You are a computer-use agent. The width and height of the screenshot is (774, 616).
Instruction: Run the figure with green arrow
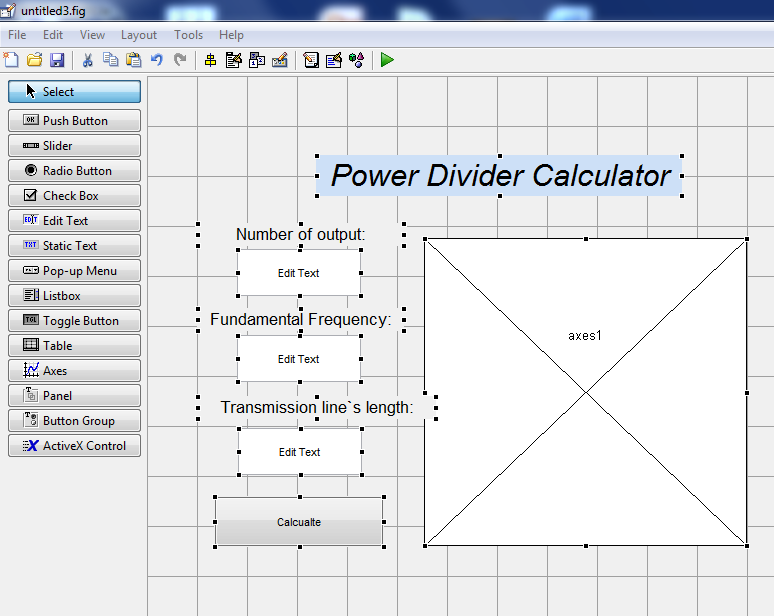[x=387, y=60]
